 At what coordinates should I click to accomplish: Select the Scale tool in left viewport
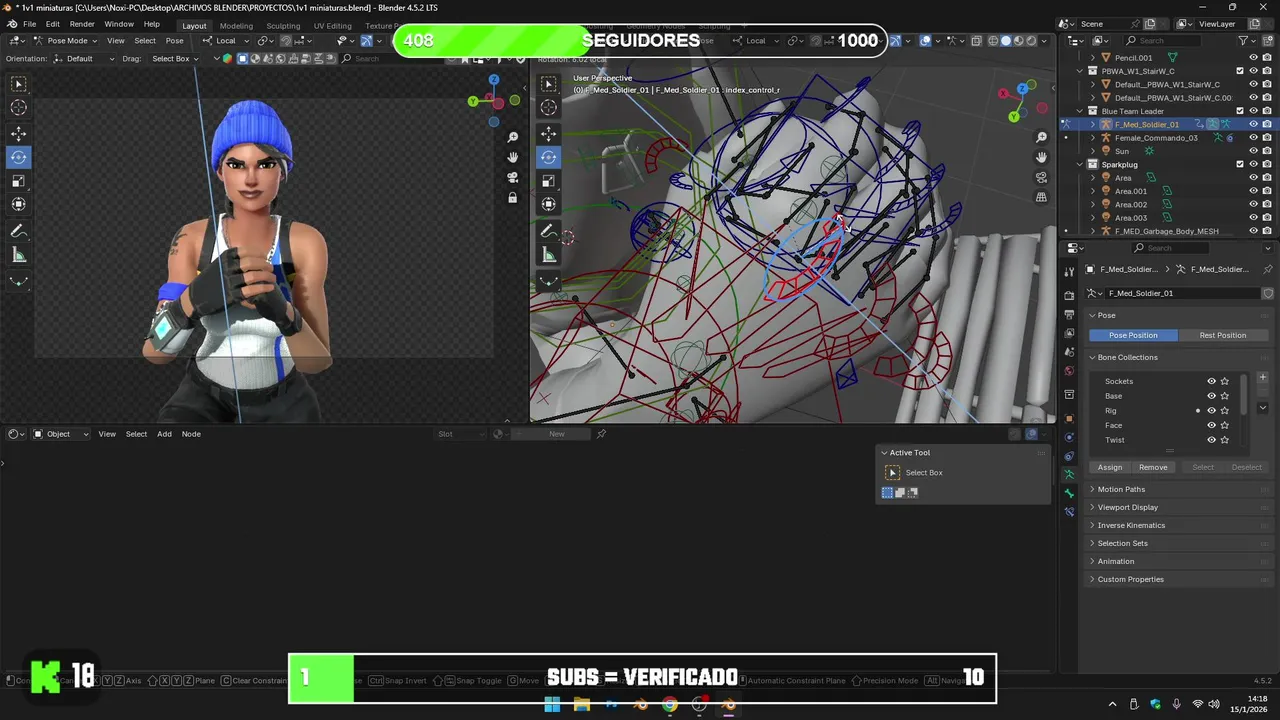pos(18,181)
